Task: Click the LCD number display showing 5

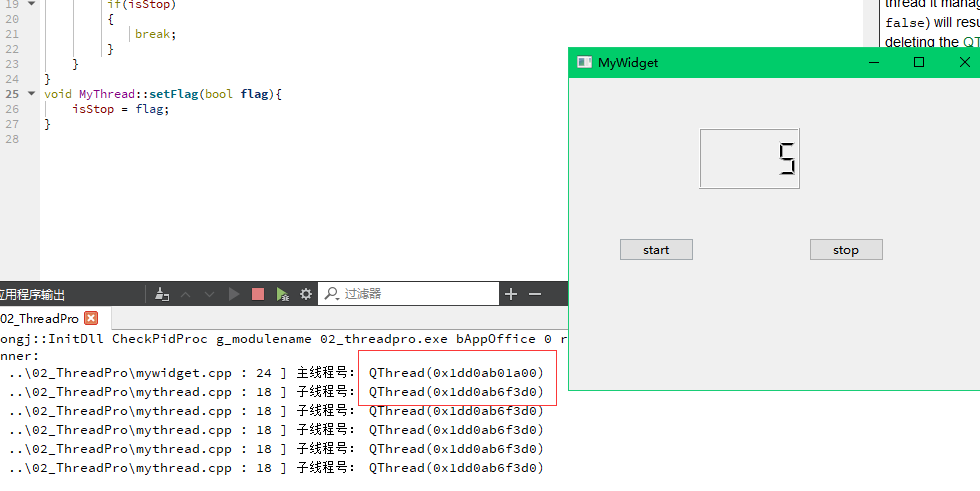Action: tap(749, 159)
